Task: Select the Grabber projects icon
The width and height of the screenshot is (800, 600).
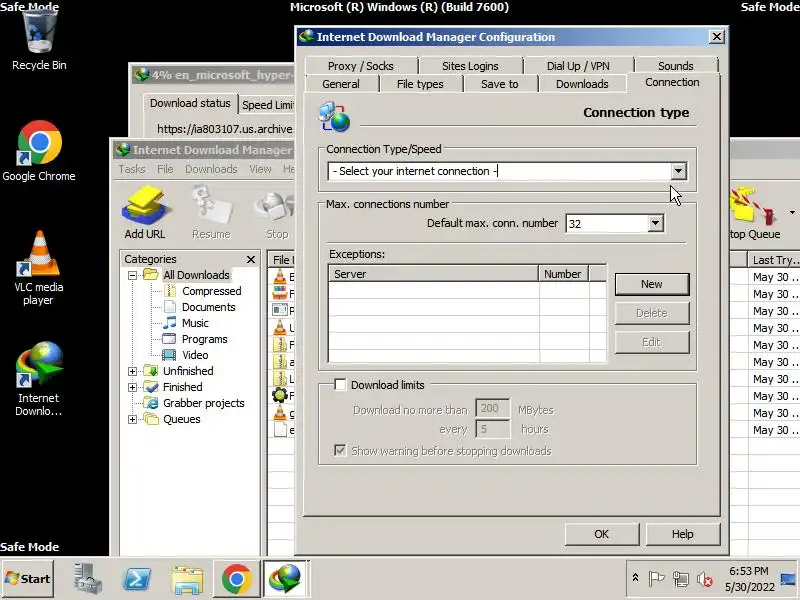Action: click(151, 403)
